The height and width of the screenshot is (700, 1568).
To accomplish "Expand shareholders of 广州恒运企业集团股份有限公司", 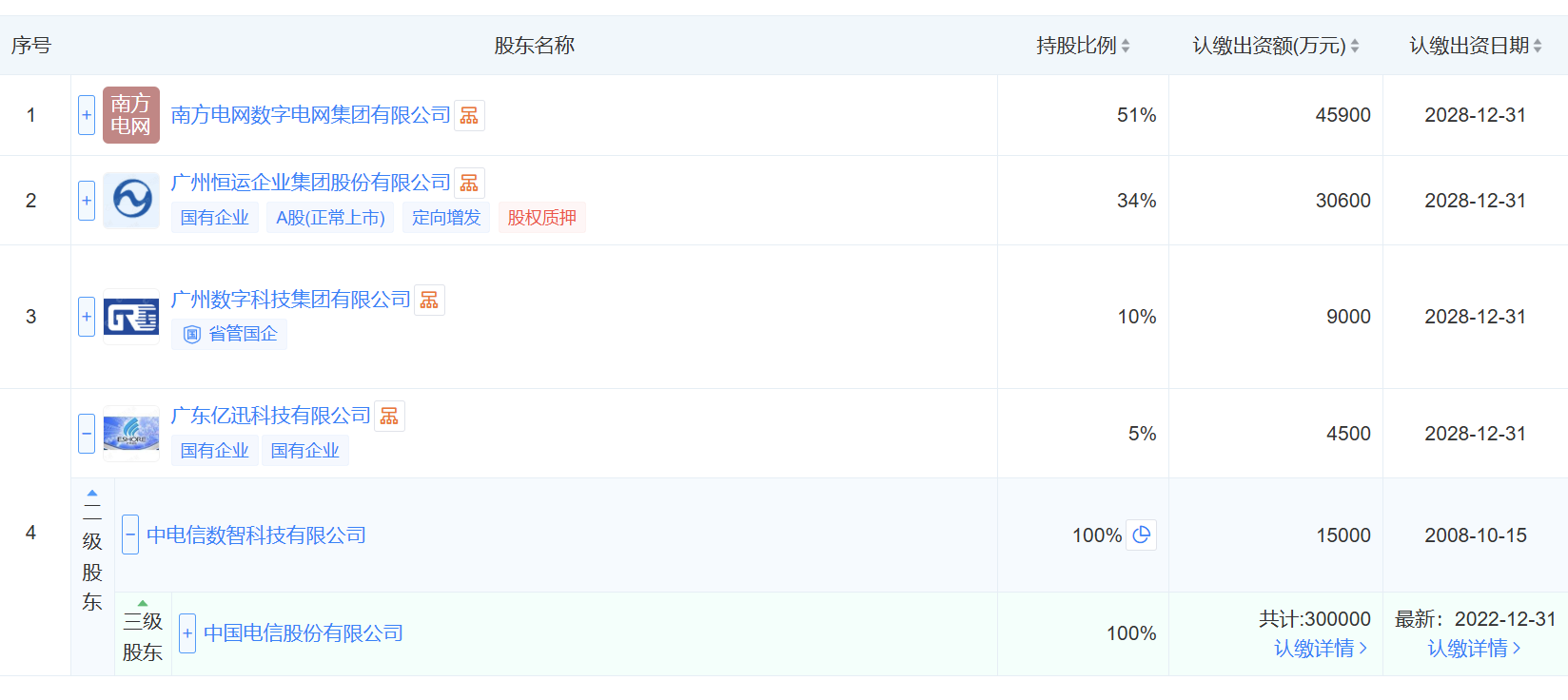I will pos(87,201).
